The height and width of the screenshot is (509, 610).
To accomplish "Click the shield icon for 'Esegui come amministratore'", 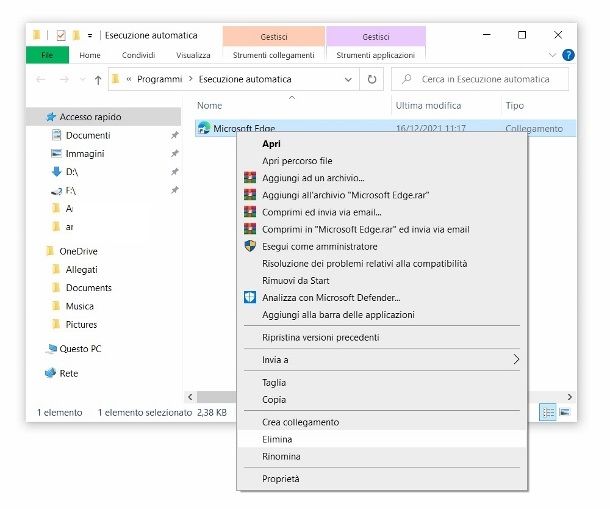I will [250, 246].
